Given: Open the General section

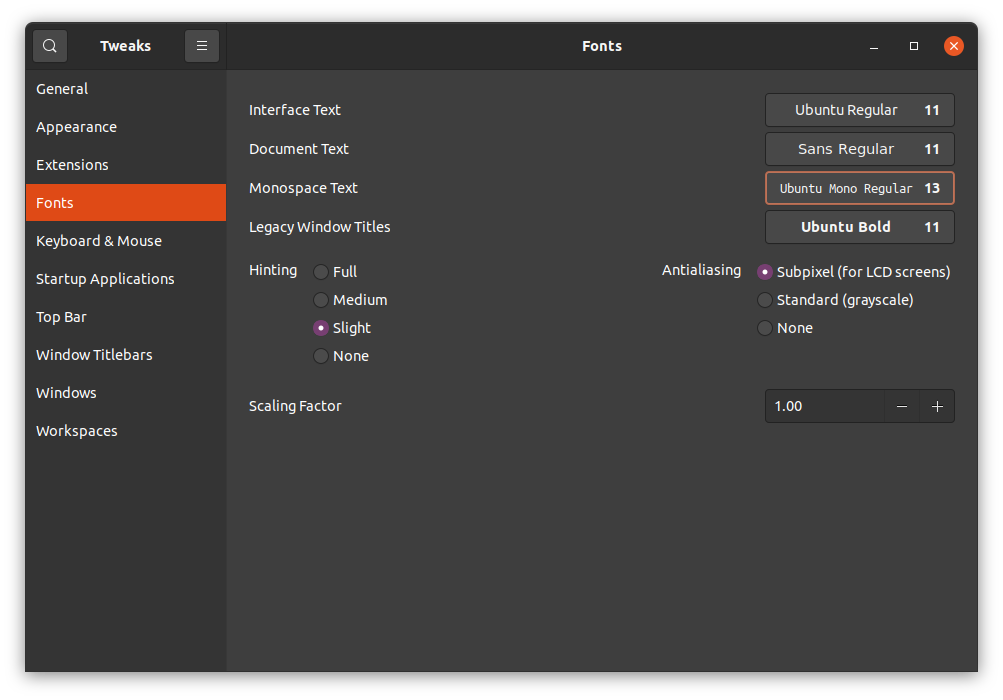Looking at the screenshot, I should tap(126, 89).
